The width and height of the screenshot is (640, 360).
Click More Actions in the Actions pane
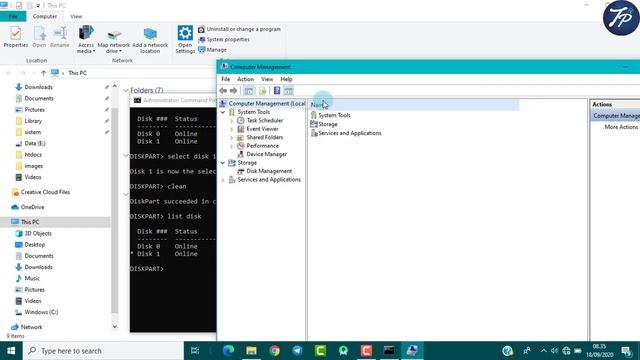coord(621,127)
